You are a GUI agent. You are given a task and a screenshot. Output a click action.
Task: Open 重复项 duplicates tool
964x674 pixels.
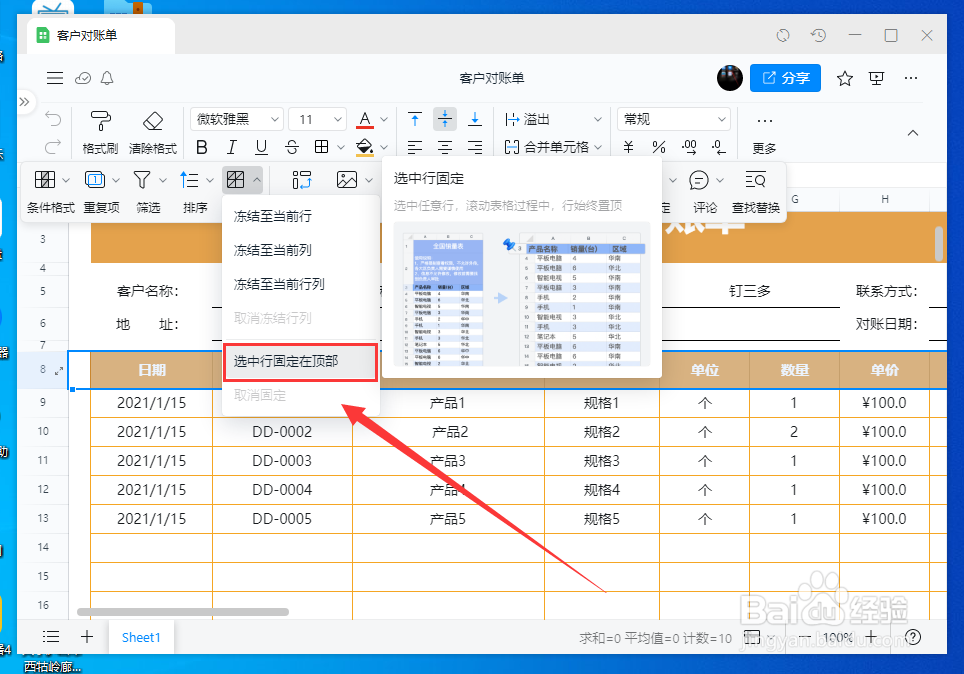click(x=101, y=191)
